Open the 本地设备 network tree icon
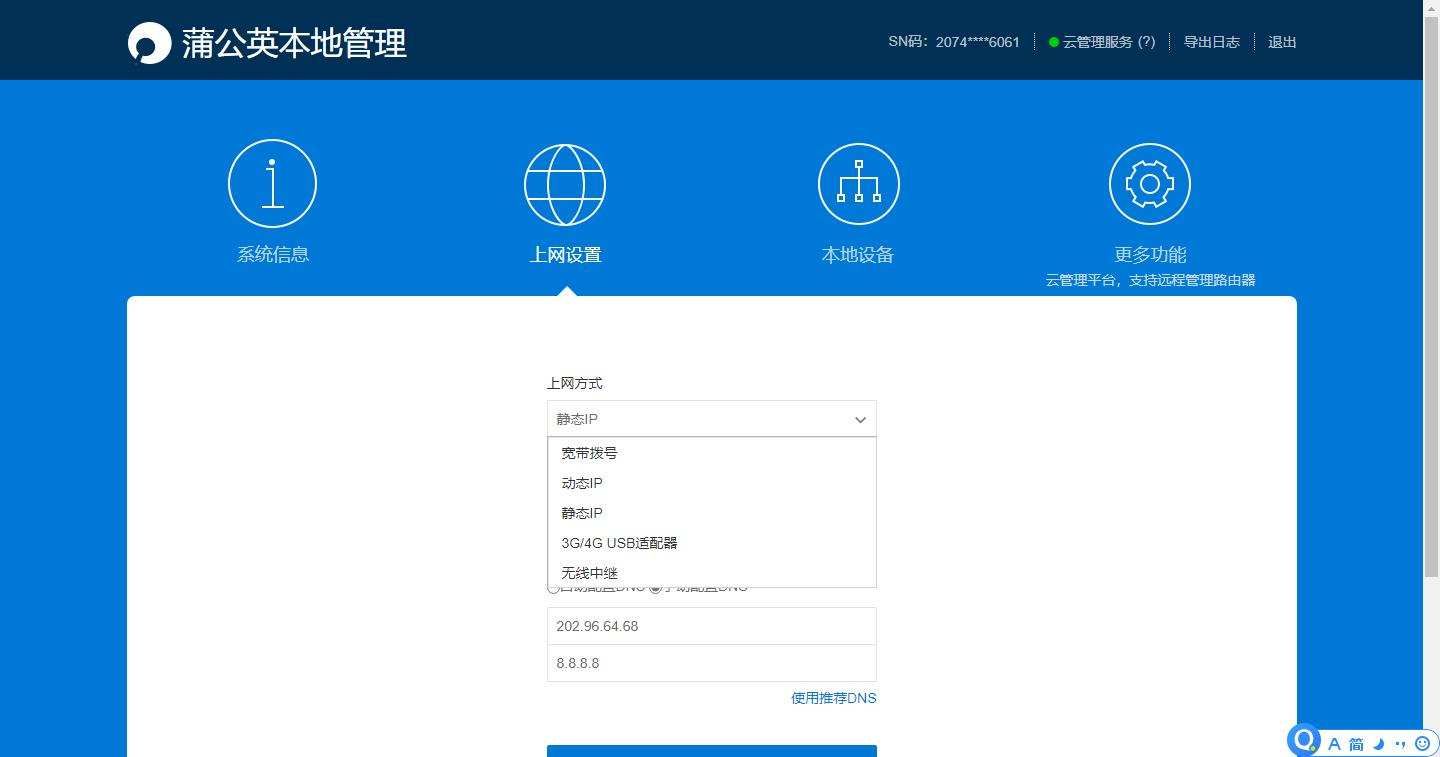 (x=858, y=185)
